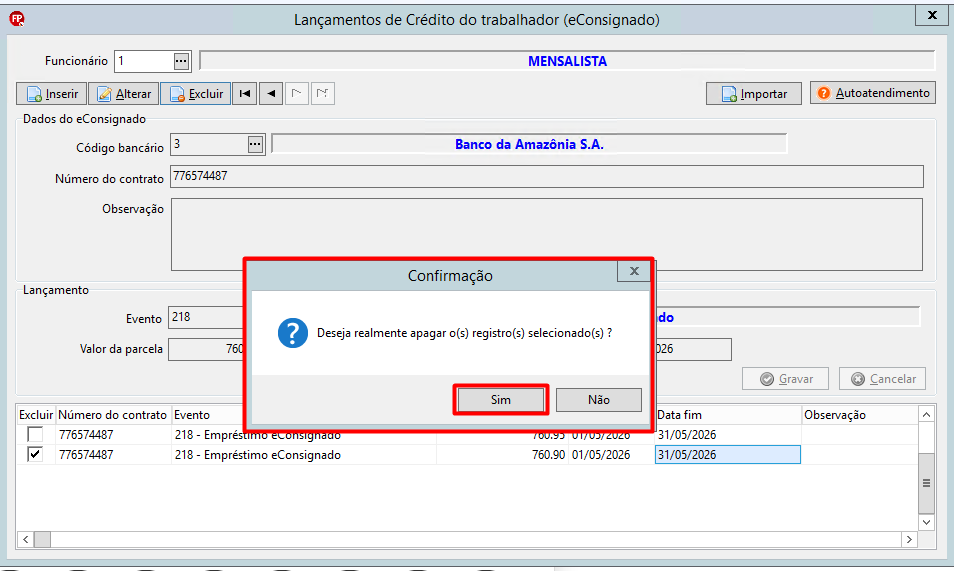Click the Observação column header
The height and width of the screenshot is (571, 954).
pos(859,415)
